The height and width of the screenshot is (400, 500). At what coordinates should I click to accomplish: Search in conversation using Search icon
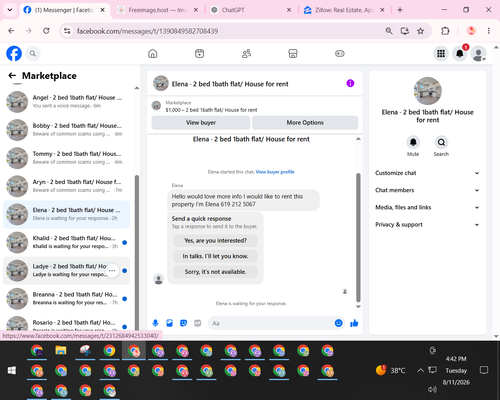pos(441,142)
